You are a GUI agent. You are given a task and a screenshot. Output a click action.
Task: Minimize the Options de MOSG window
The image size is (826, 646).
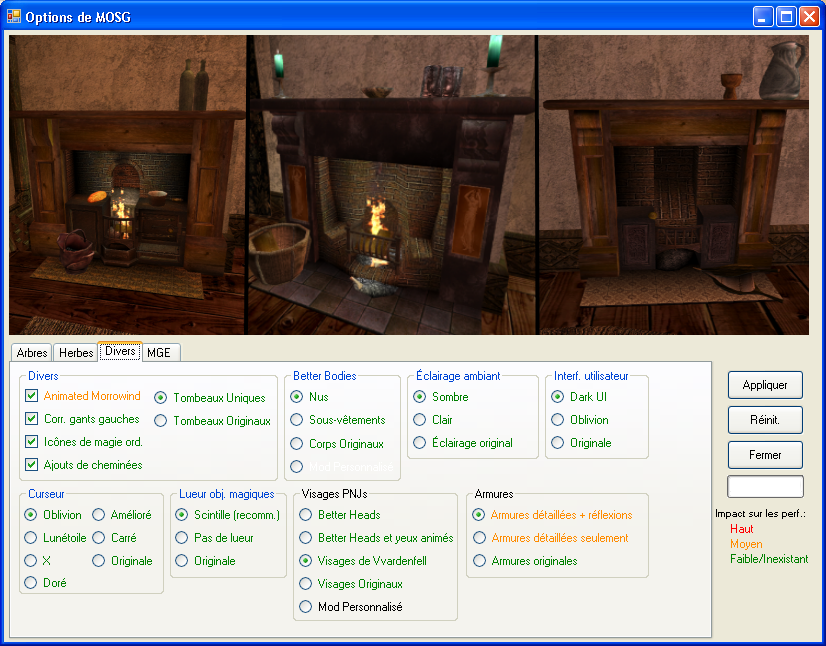(x=762, y=17)
